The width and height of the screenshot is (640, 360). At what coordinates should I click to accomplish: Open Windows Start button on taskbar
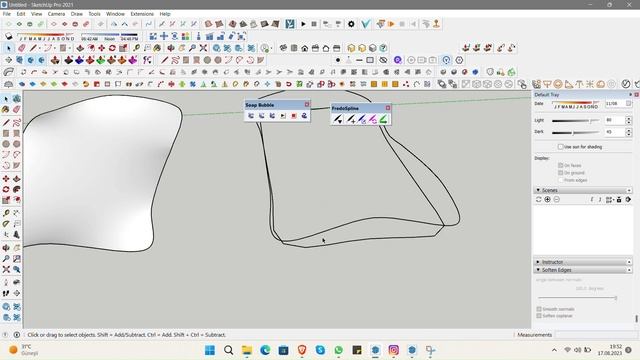[x=210, y=350]
